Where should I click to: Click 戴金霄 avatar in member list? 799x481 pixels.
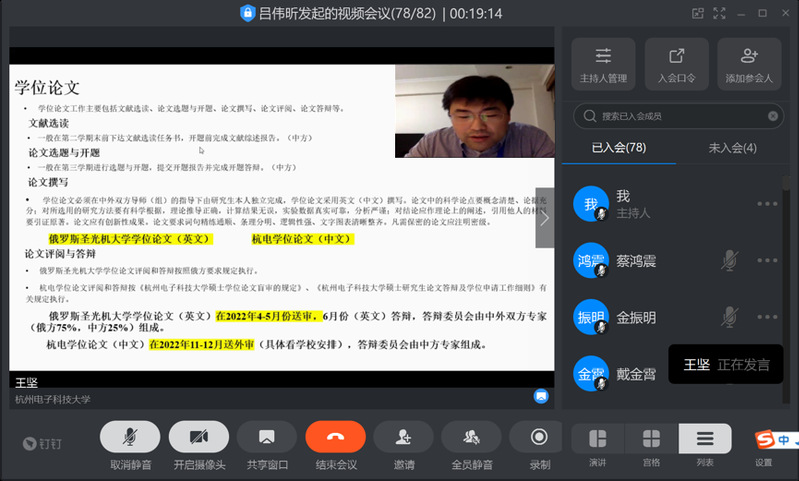click(591, 373)
